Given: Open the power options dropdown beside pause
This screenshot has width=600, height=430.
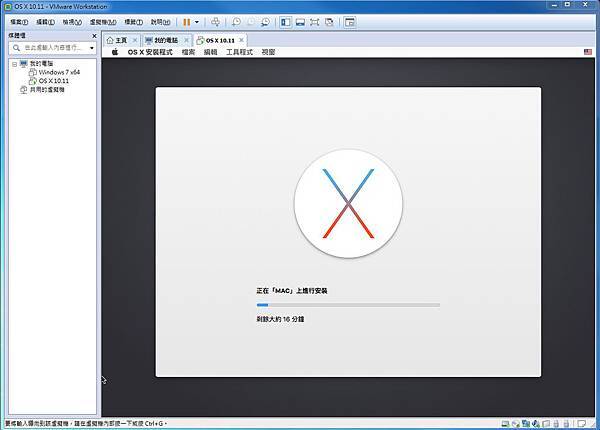Looking at the screenshot, I should click(197, 22).
